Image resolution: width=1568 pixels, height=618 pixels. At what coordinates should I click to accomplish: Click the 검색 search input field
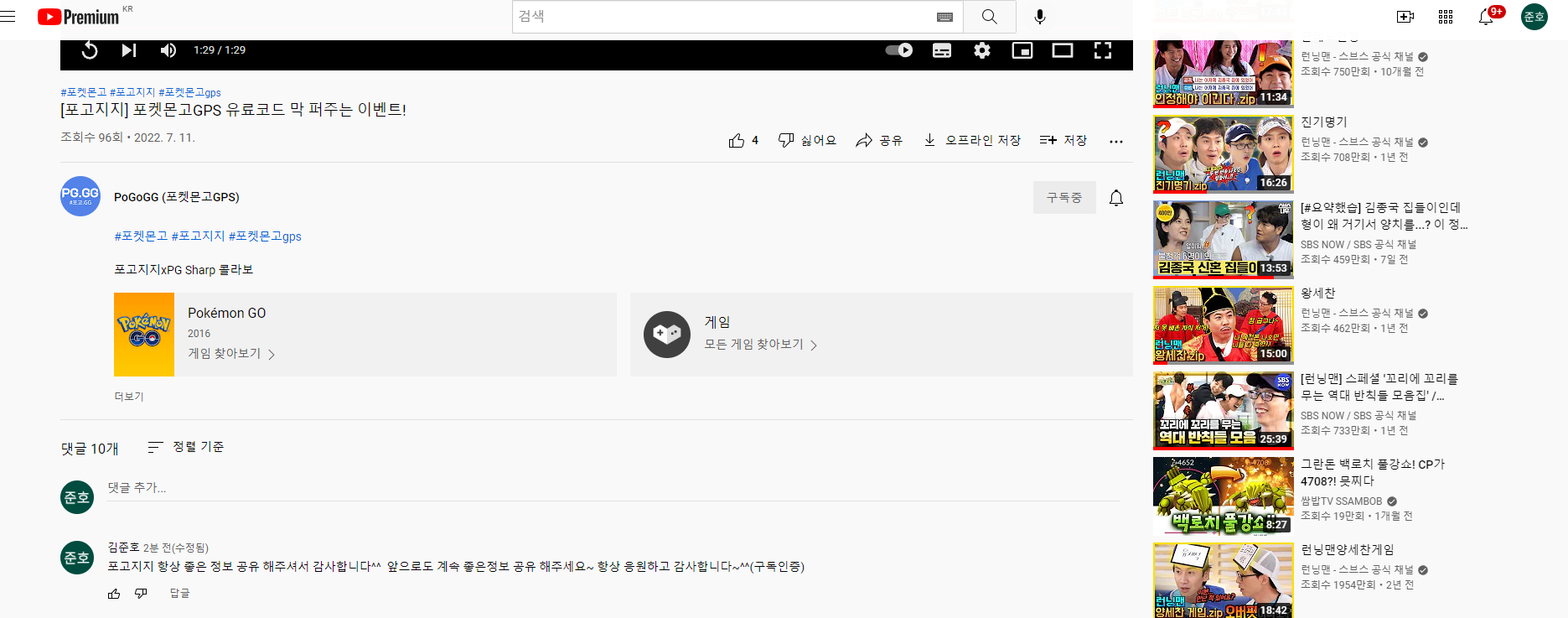coord(725,17)
